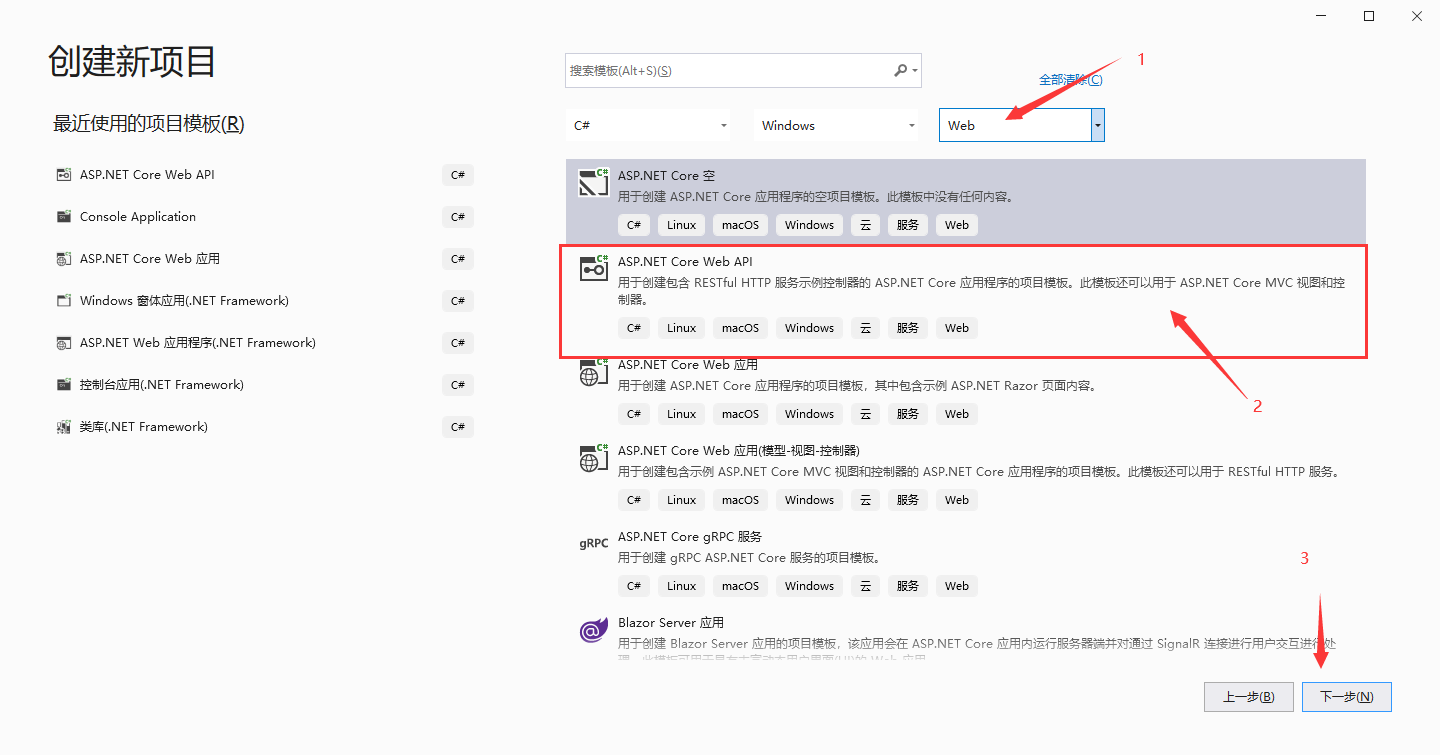This screenshot has height=755, width=1440.
Task: Click Linux tag under ASP.NET Core 空
Action: pyautogui.click(x=681, y=225)
